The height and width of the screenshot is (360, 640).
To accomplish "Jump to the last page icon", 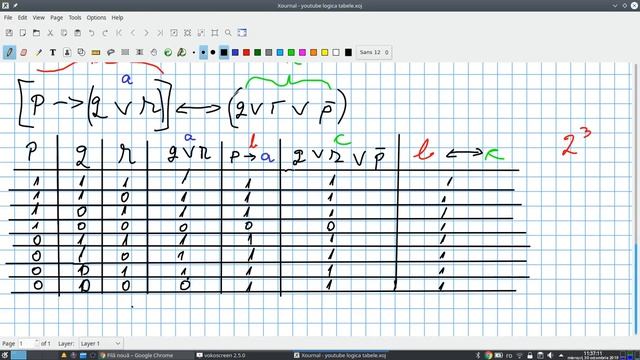I will (160, 33).
